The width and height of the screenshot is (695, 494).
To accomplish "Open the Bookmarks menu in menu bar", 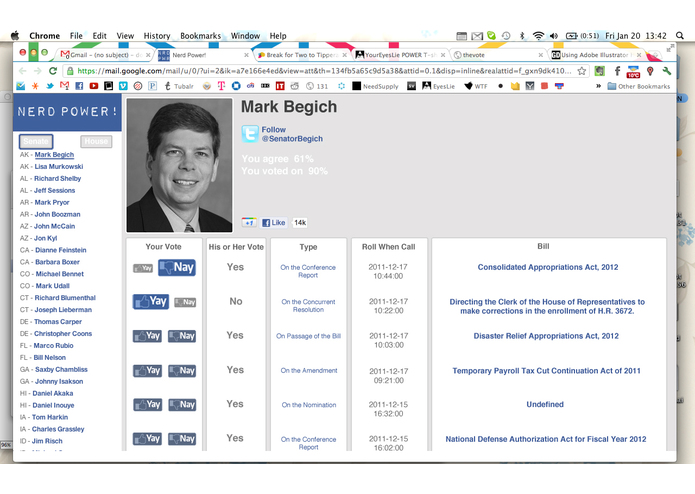I will [x=200, y=36].
